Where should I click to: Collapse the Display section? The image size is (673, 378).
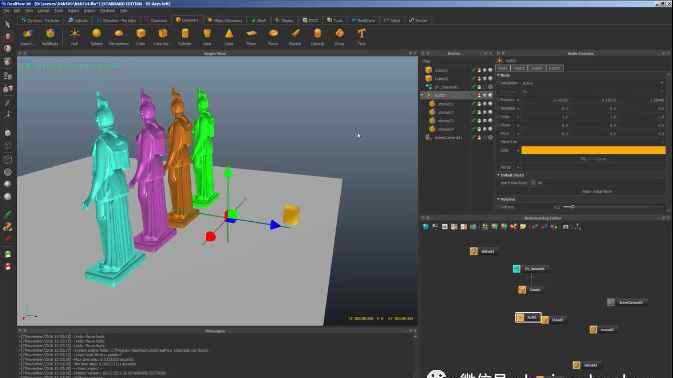click(x=498, y=199)
